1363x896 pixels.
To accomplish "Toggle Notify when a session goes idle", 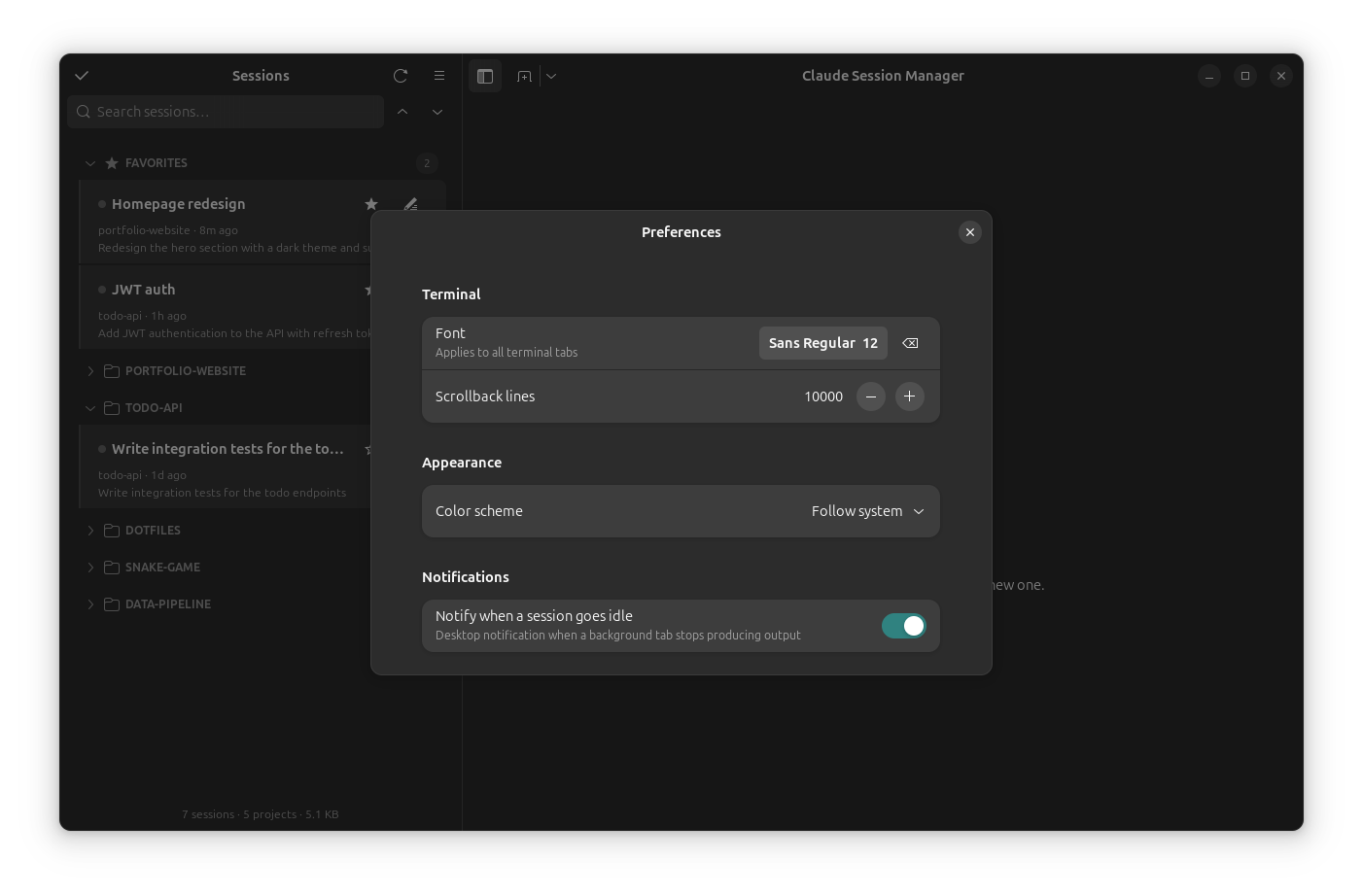I will pos(904,627).
